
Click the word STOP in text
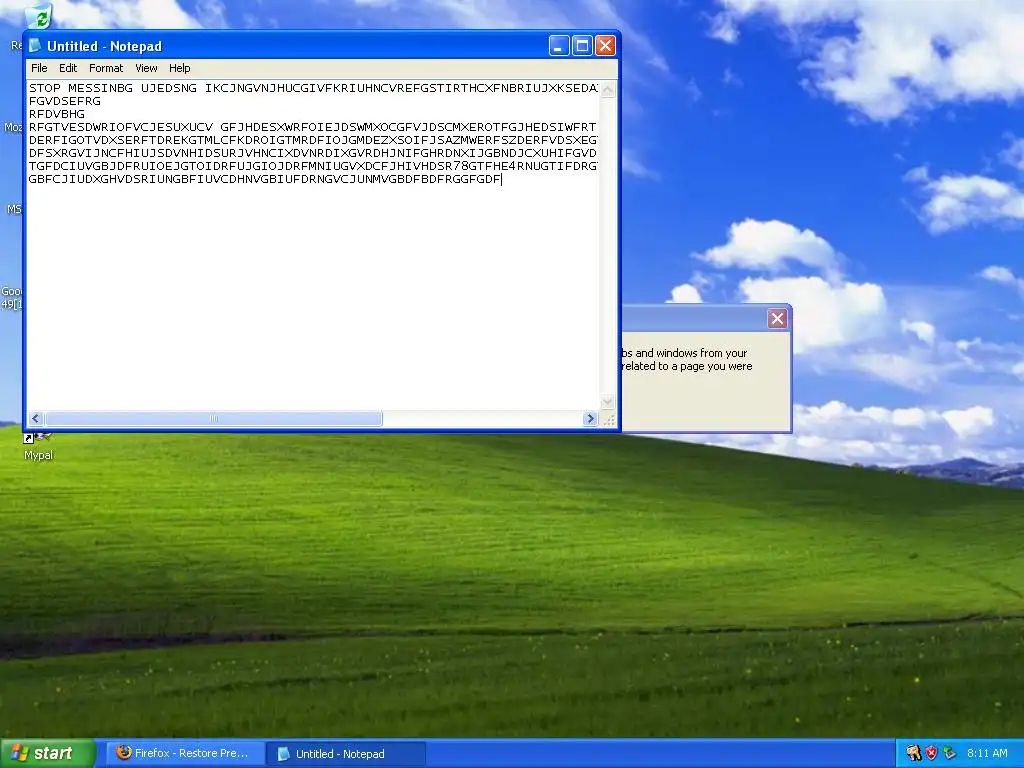point(44,88)
